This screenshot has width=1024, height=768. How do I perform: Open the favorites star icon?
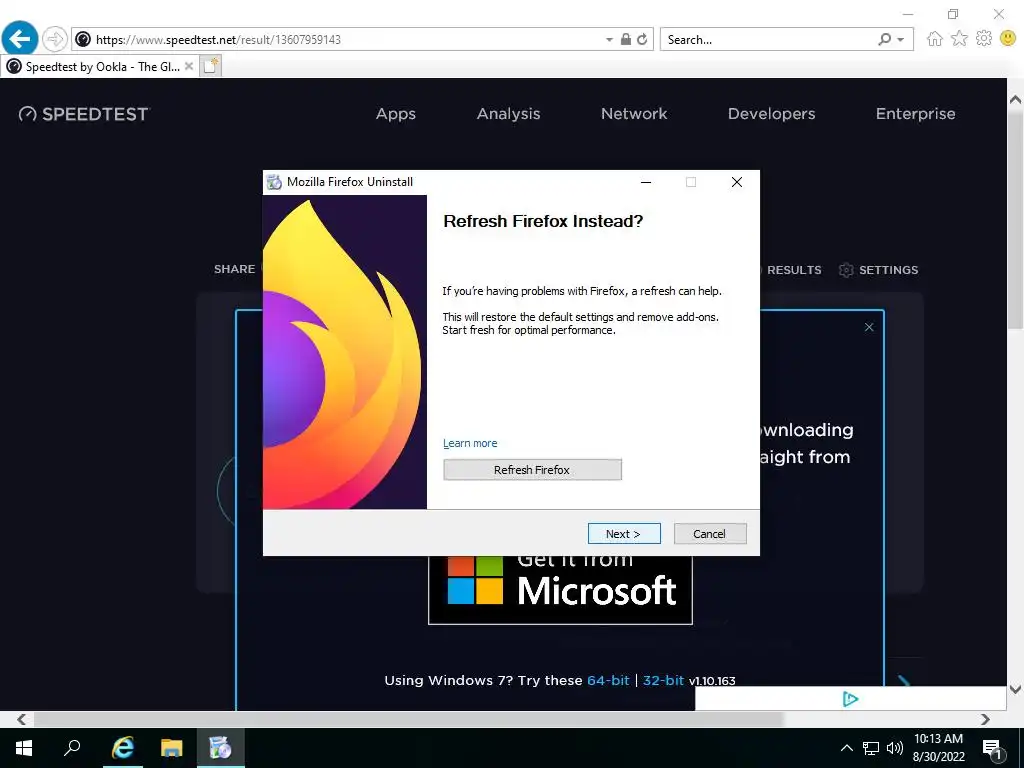959,39
